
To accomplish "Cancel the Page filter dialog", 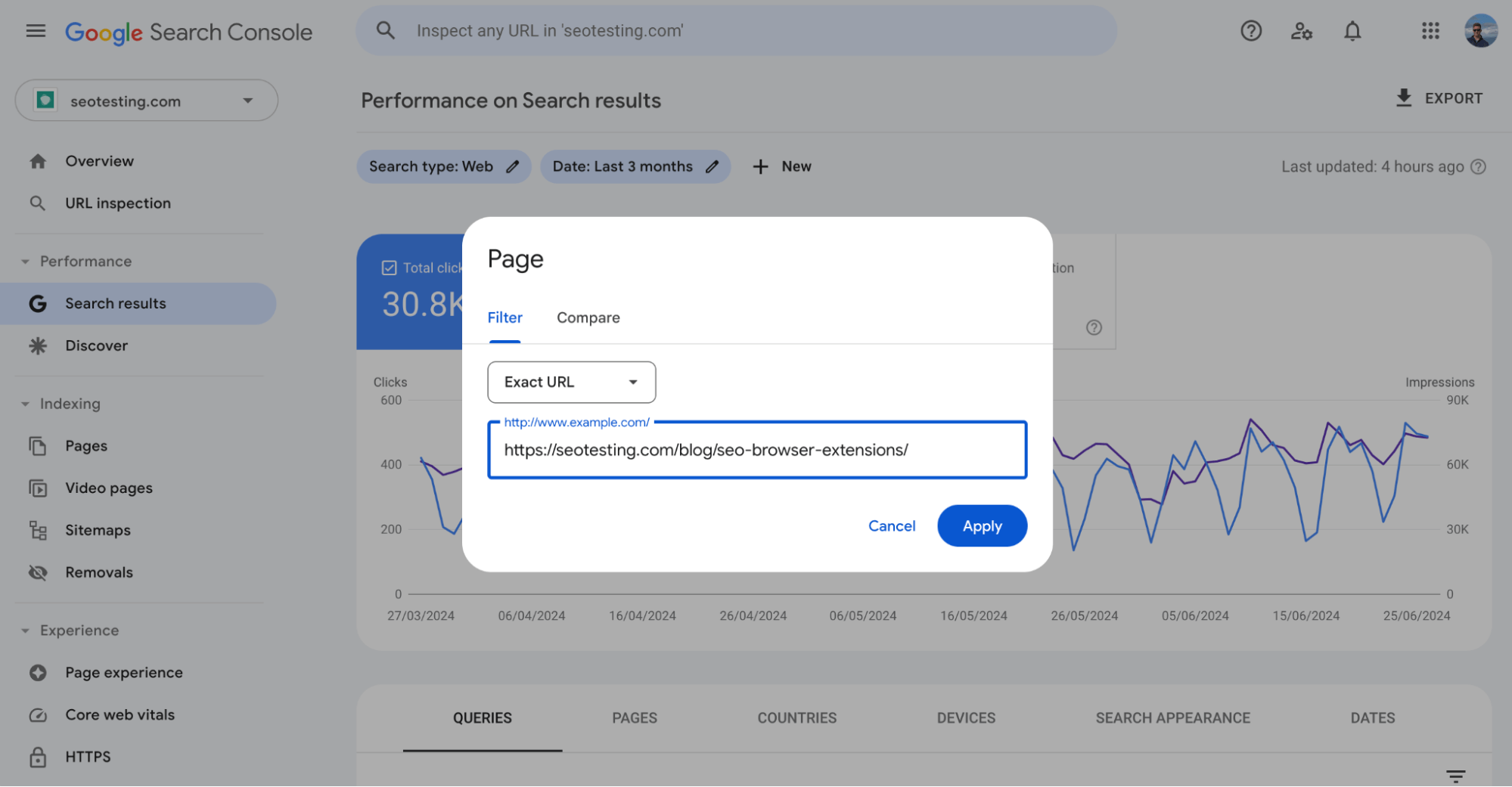I will tap(892, 526).
